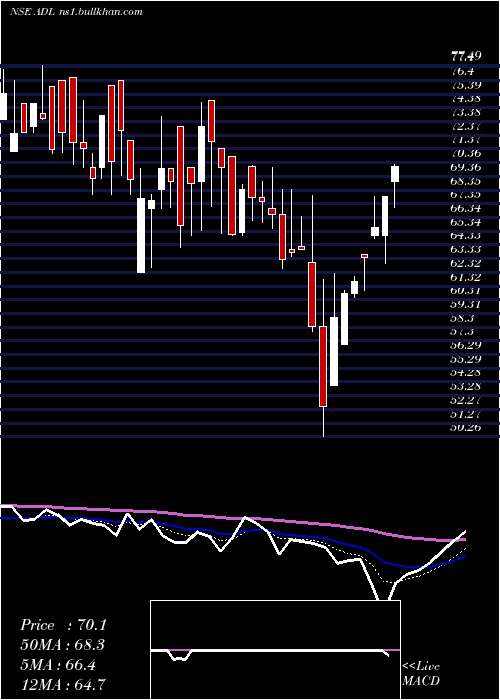The image size is (500, 700).
Task: Click the 57.3 price axis label
Action: pos(463,332)
